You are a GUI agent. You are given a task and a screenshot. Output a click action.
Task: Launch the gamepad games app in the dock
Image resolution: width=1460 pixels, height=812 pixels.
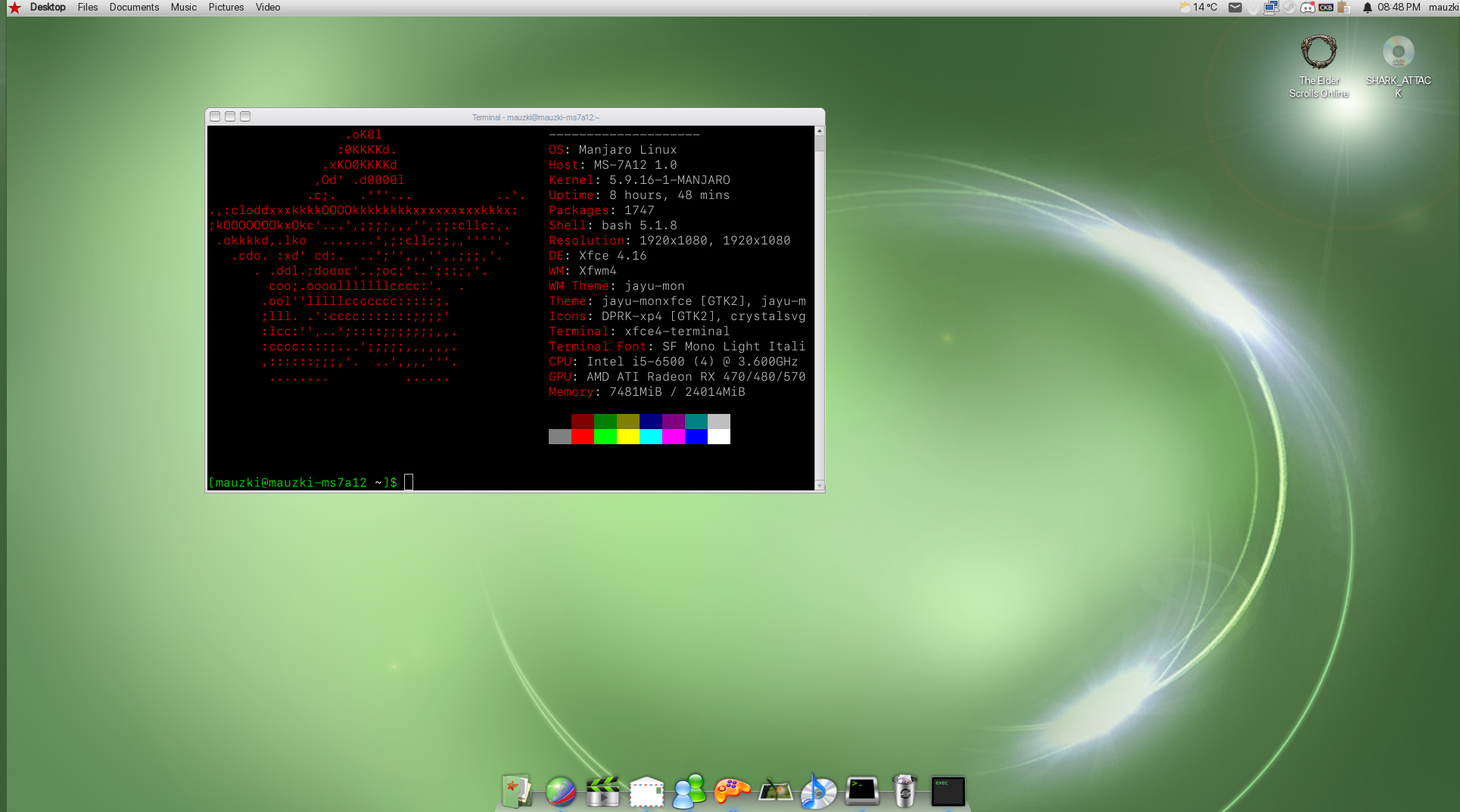pyautogui.click(x=733, y=791)
